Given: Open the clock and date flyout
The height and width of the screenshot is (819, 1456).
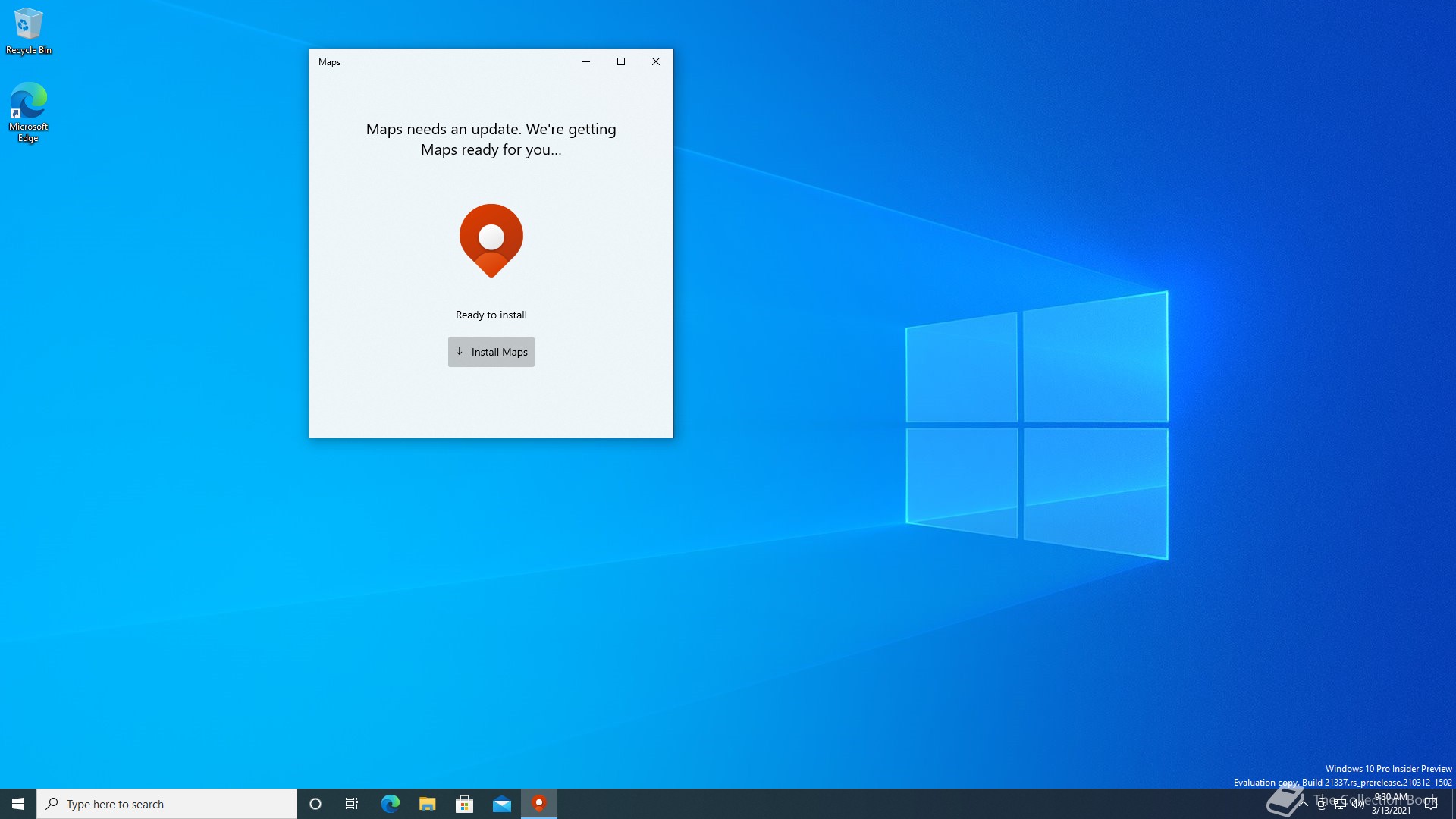Looking at the screenshot, I should point(1391,804).
